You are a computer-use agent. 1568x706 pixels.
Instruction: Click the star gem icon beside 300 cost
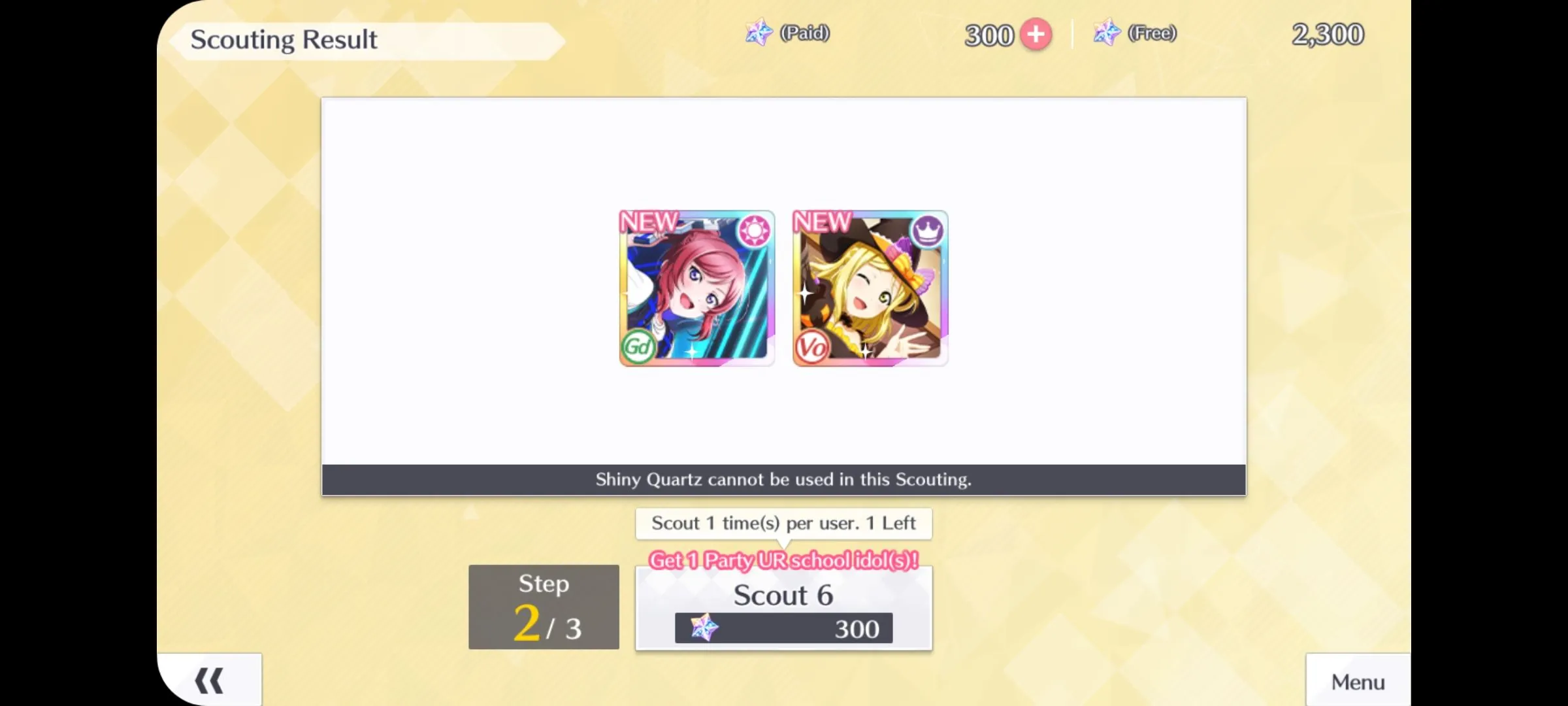pyautogui.click(x=704, y=628)
